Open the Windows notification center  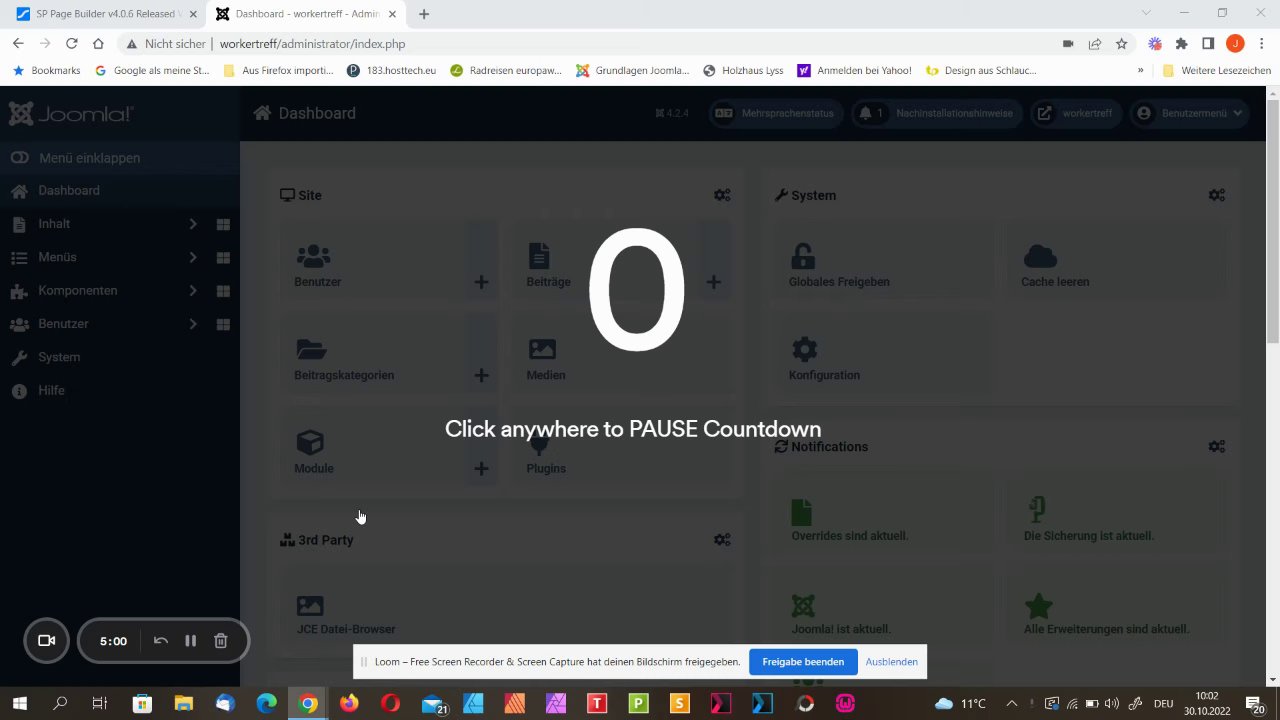pos(1254,703)
